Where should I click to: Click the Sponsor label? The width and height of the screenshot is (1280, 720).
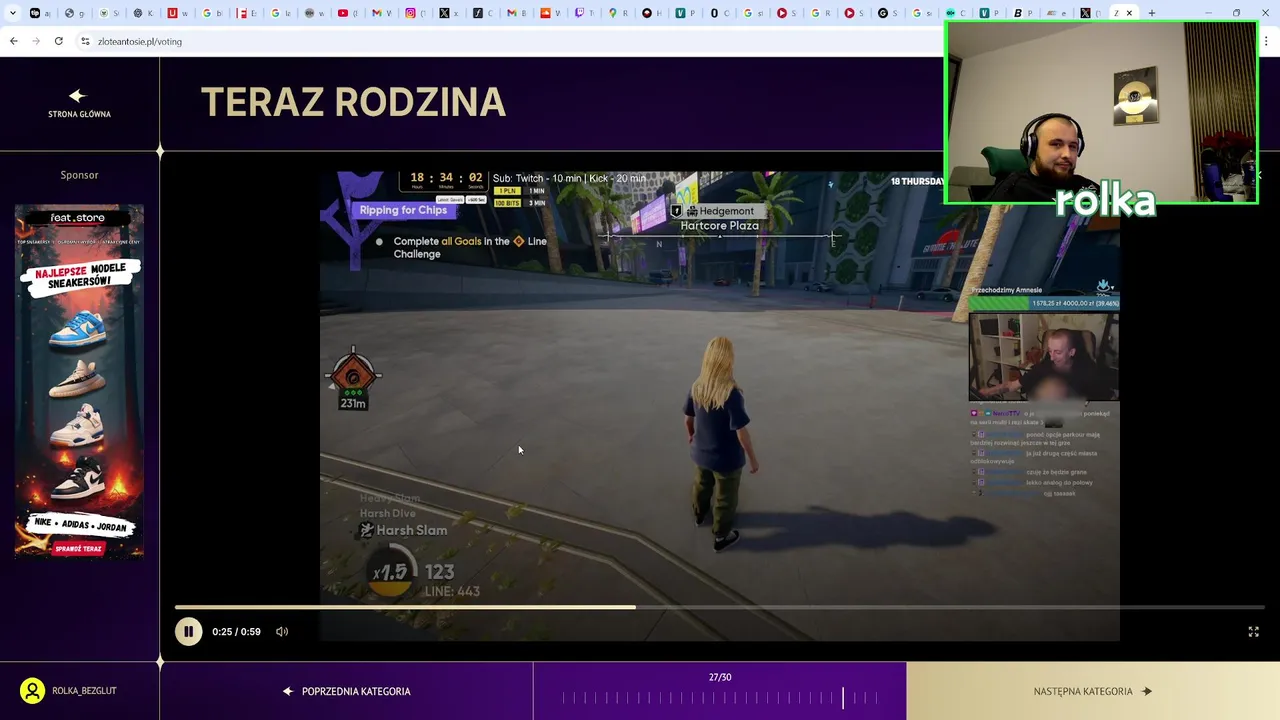click(x=79, y=175)
